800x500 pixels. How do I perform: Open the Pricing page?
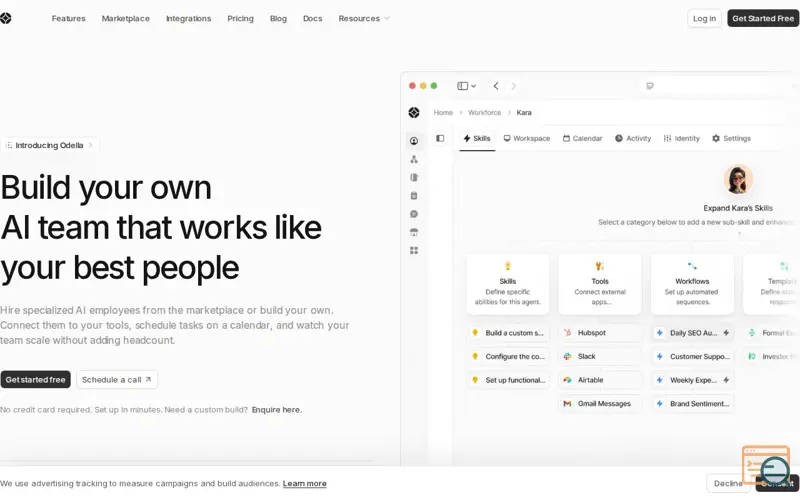pyautogui.click(x=240, y=18)
